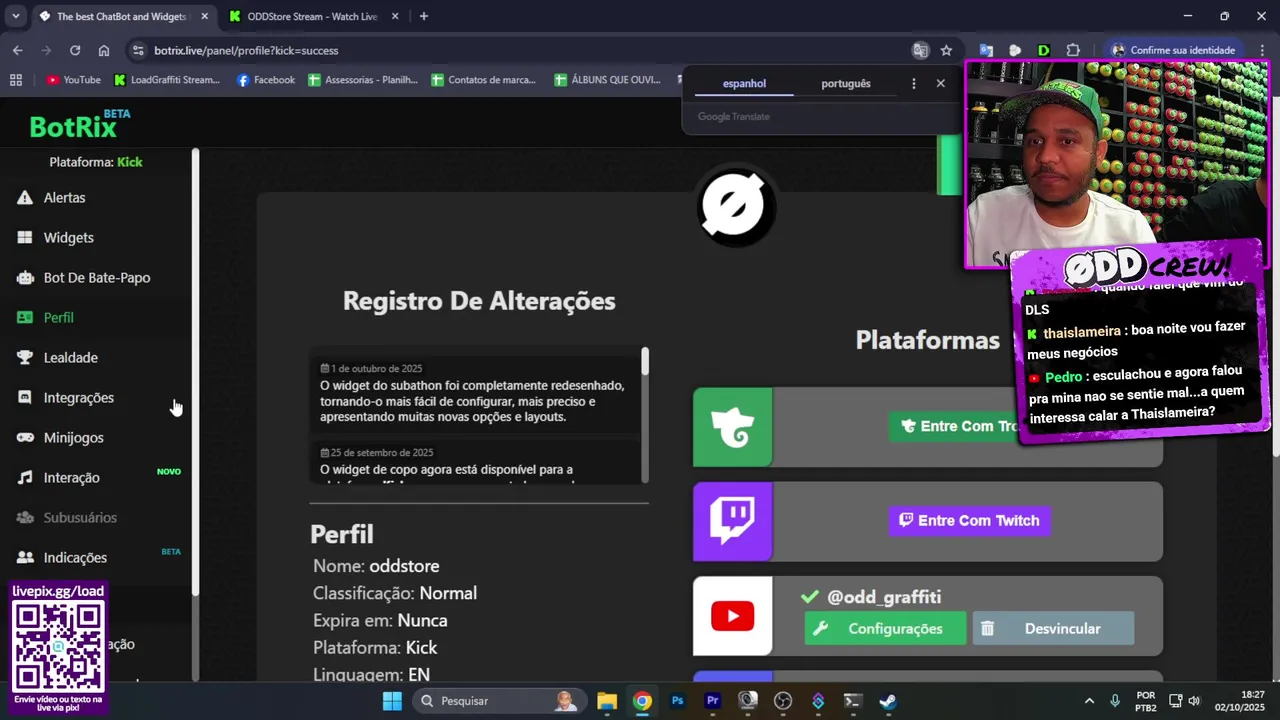Open Contatos de marca bookmark

(484, 80)
